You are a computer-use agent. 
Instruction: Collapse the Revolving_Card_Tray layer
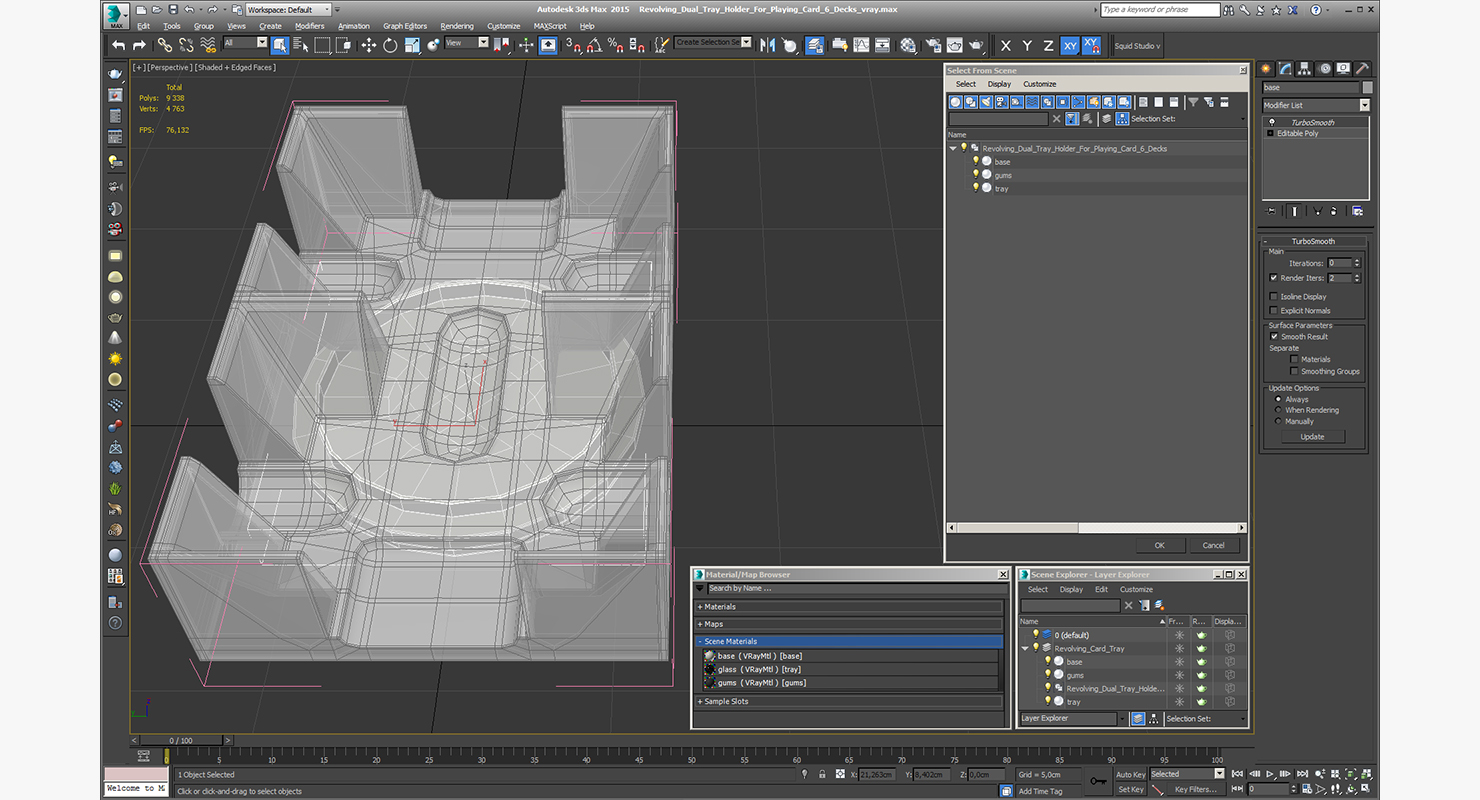pos(1025,648)
